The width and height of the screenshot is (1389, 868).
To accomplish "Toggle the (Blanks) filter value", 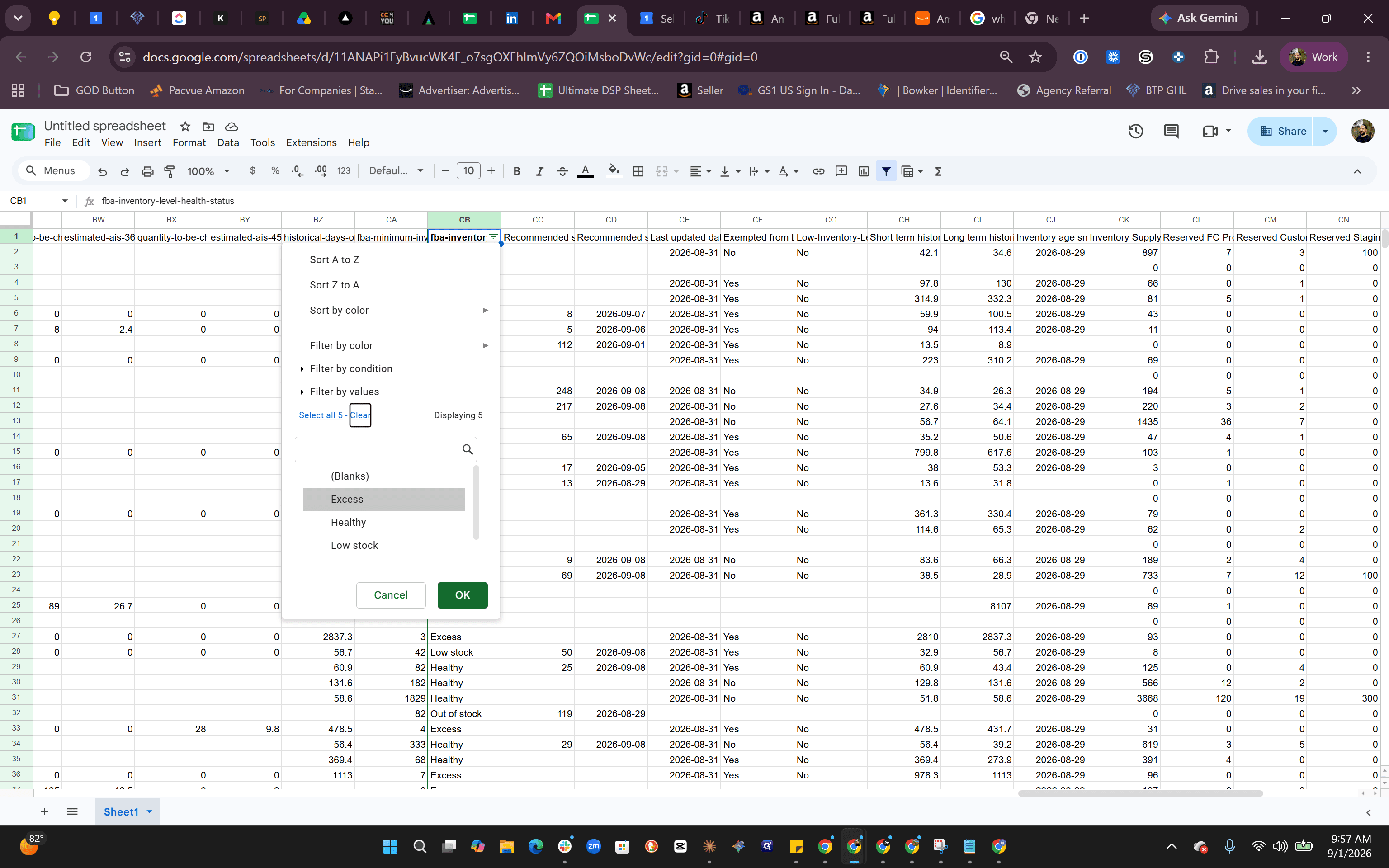I will [x=384, y=476].
